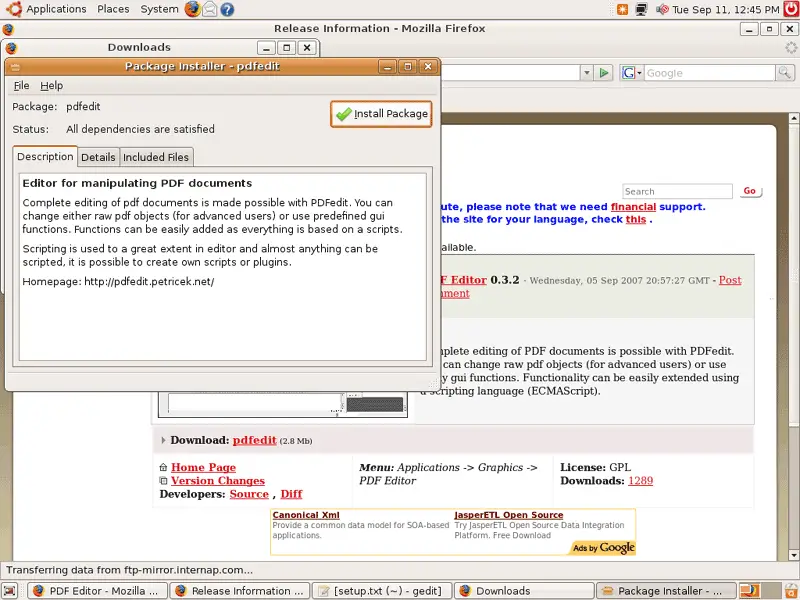Click the Firefox icon in the Downloads window title bar
Screen dimensions: 800x600
click(11, 48)
